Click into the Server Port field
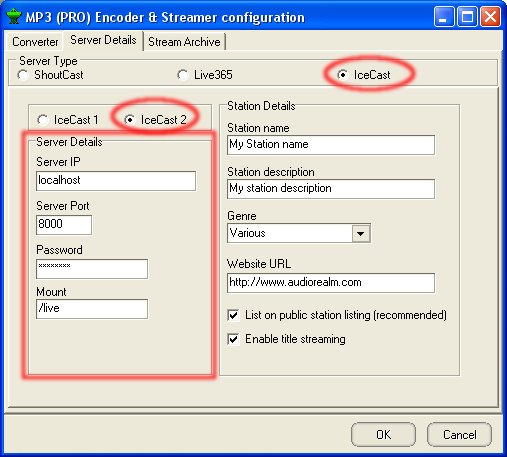The height and width of the screenshot is (457, 507). tap(64, 225)
